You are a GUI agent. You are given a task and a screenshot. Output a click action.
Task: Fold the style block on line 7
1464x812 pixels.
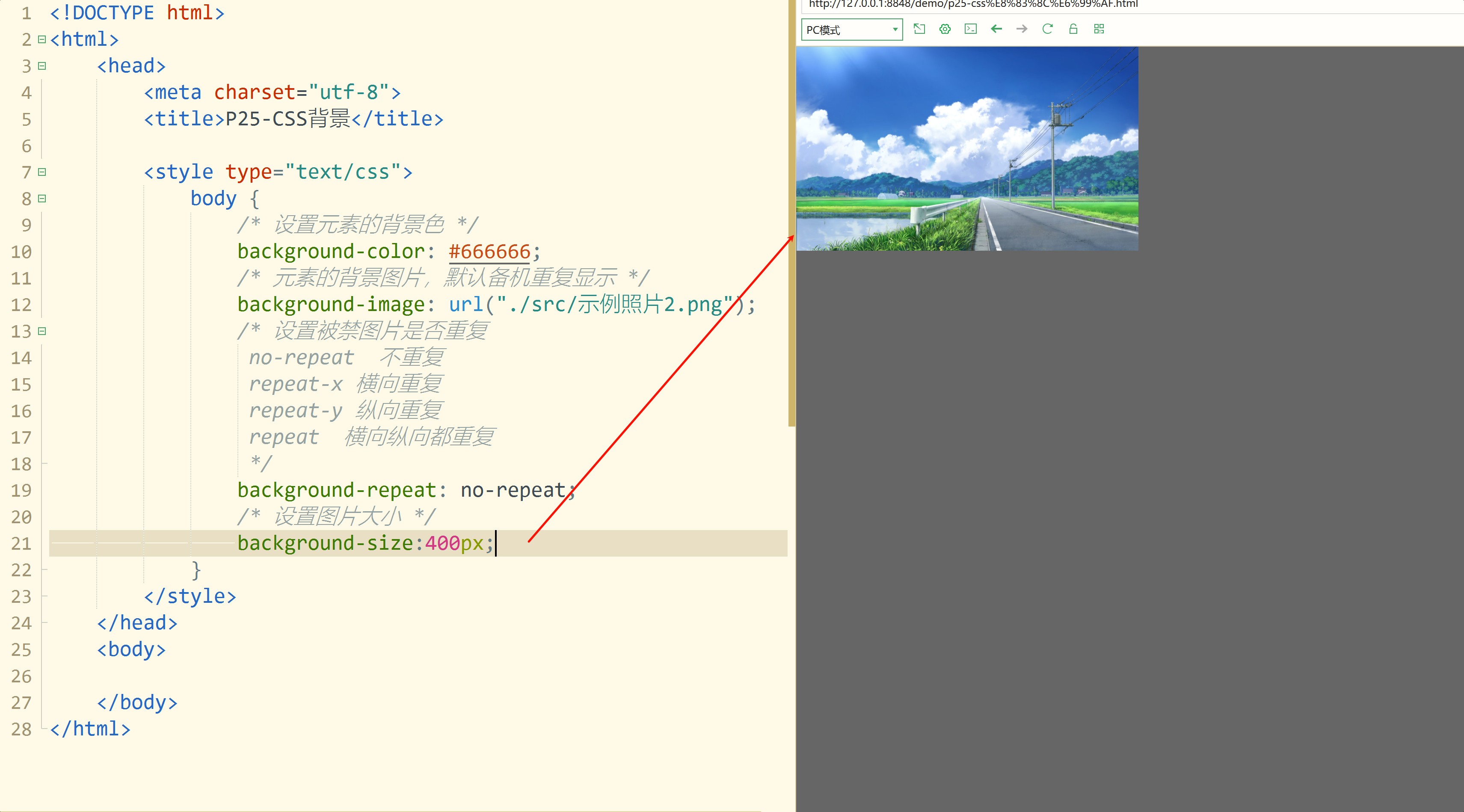[x=42, y=172]
